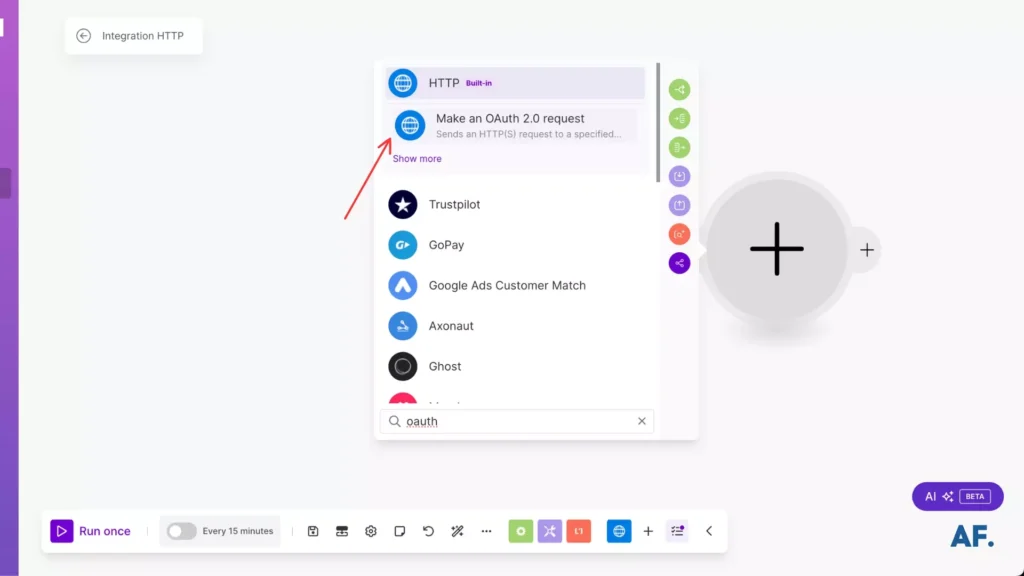This screenshot has width=1024, height=576.
Task: Click the purple download-tray side icon
Action: (679, 176)
